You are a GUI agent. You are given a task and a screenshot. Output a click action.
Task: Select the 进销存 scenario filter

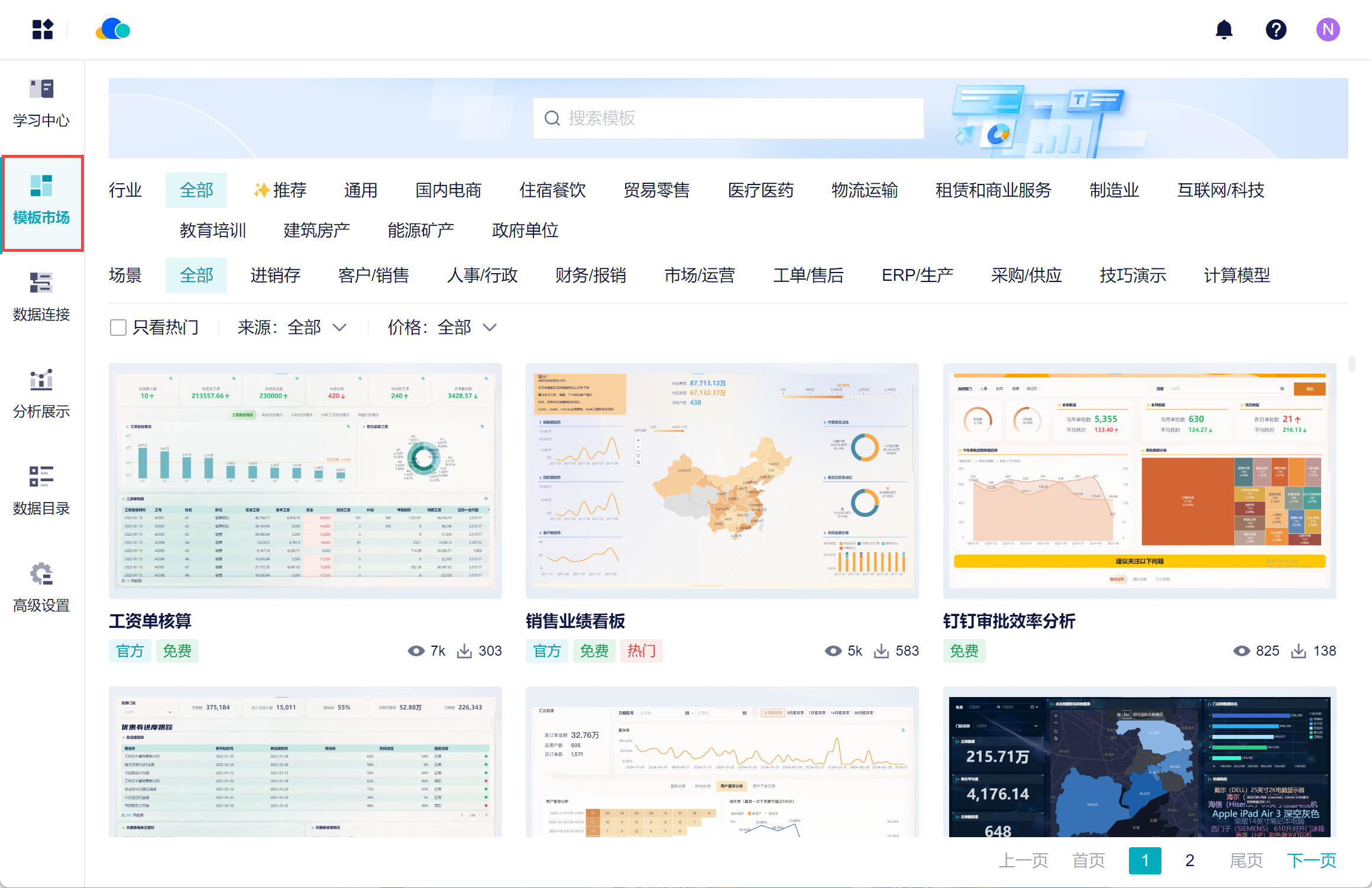(x=275, y=276)
